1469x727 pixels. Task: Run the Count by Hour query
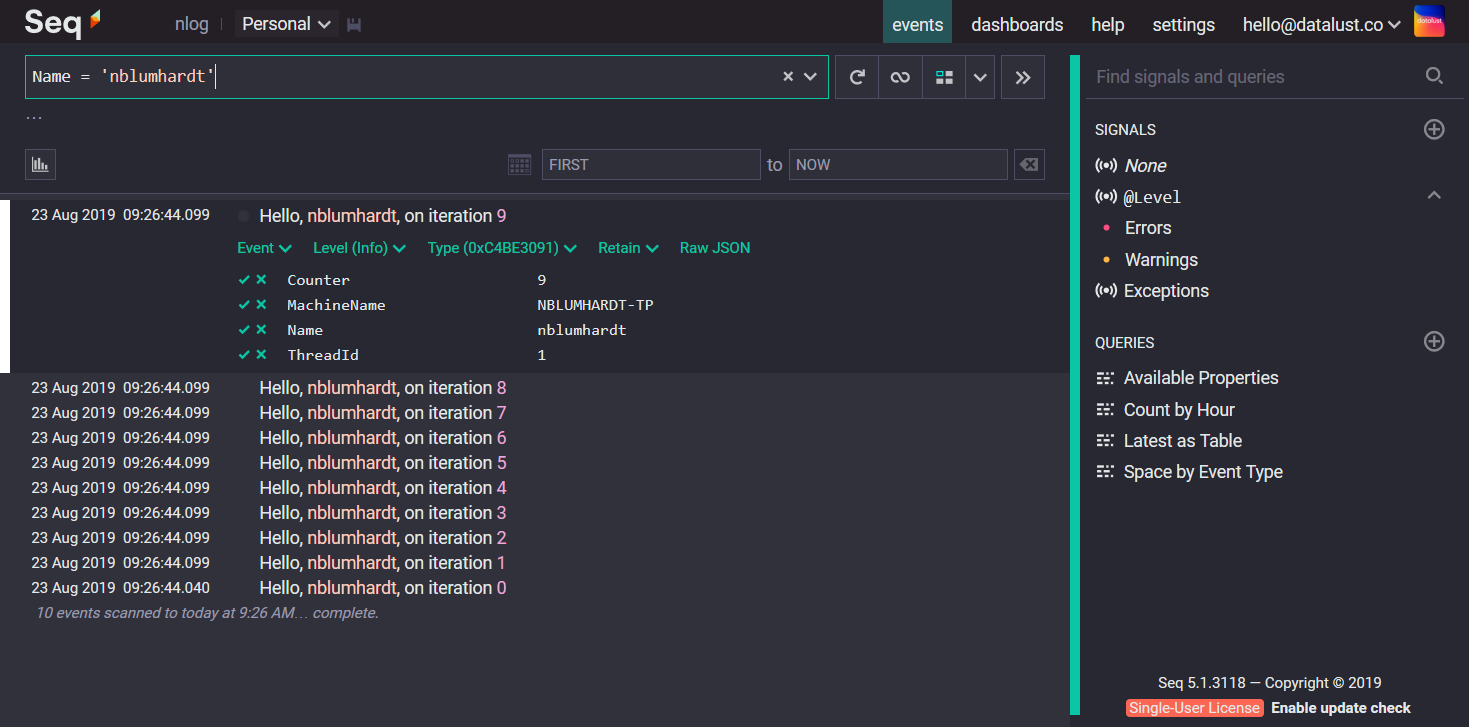[1179, 410]
